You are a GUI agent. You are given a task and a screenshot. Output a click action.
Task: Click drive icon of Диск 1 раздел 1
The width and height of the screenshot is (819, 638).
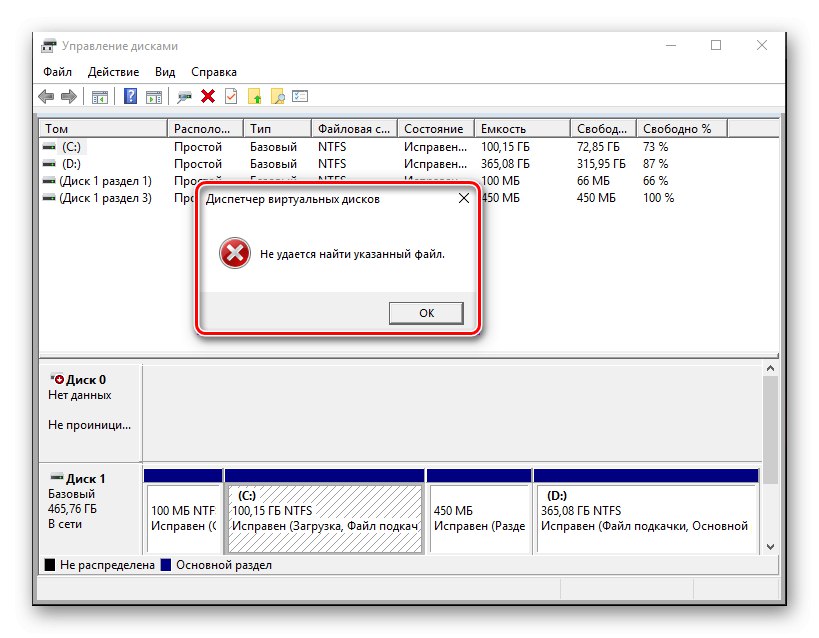click(x=49, y=181)
